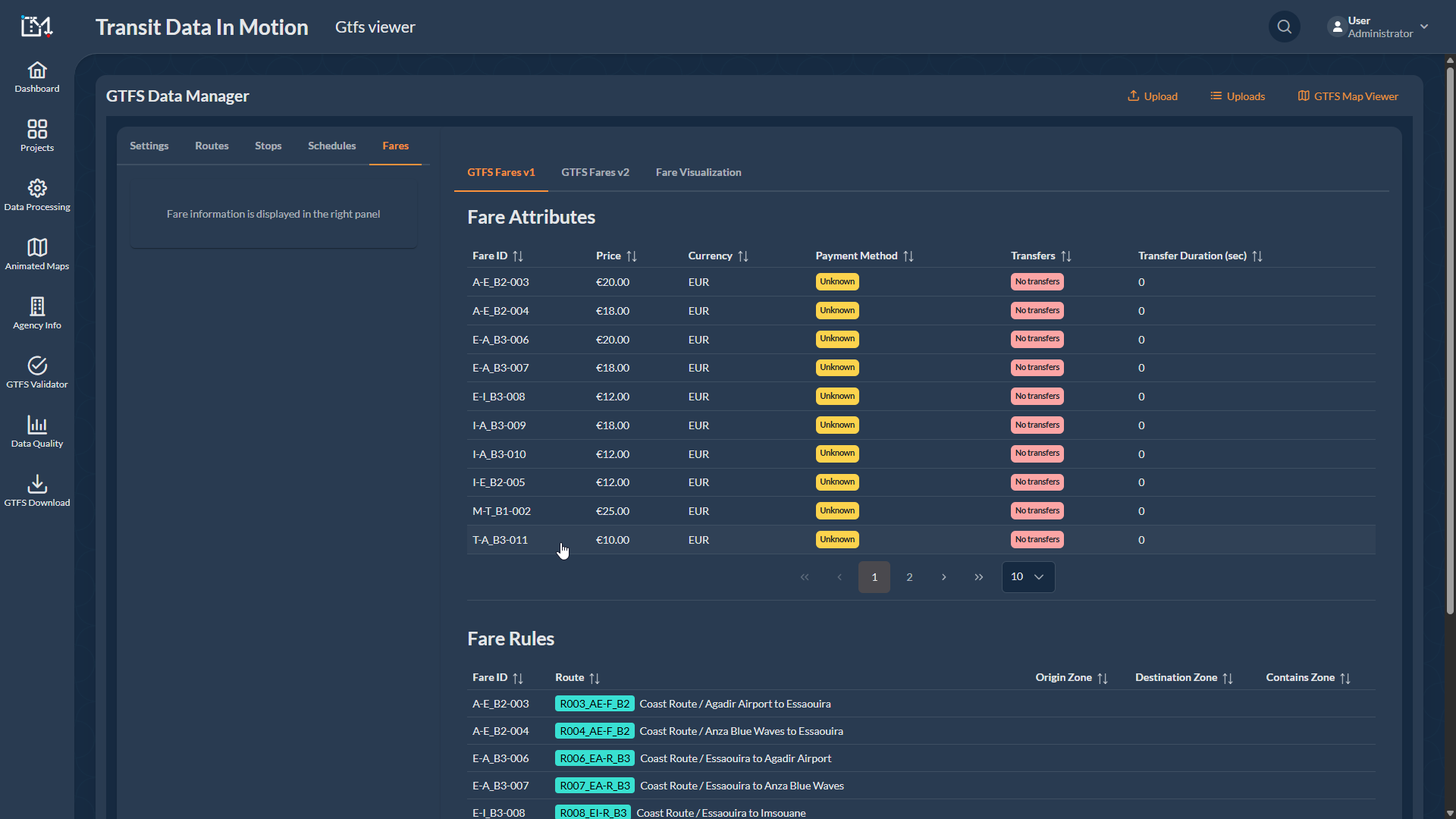Viewport: 1456px width, 819px height.
Task: Expand the rows-per-page dropdown showing 10
Action: [x=1028, y=577]
